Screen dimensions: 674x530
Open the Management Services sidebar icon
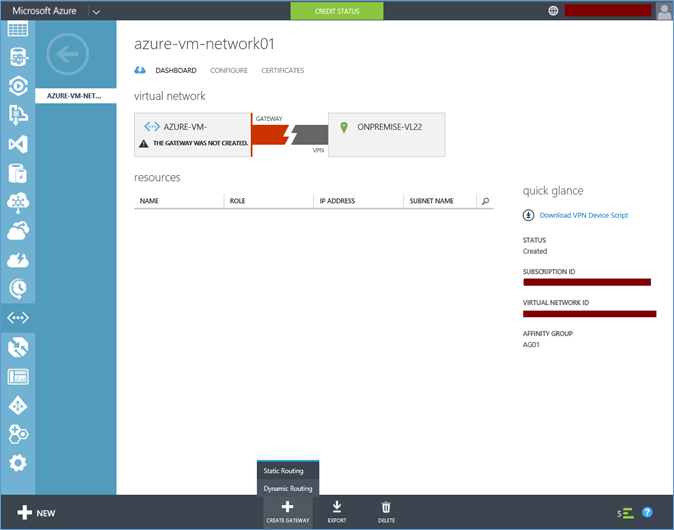(18, 377)
